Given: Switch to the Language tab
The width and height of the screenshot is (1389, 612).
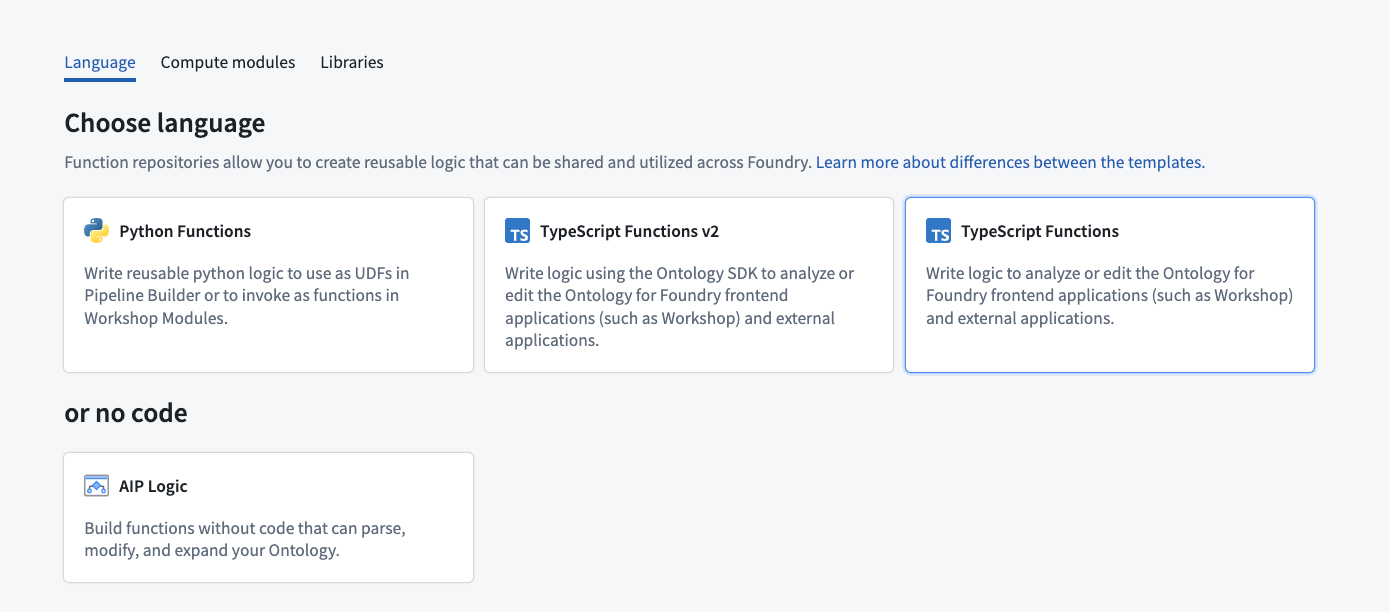Looking at the screenshot, I should pos(100,62).
